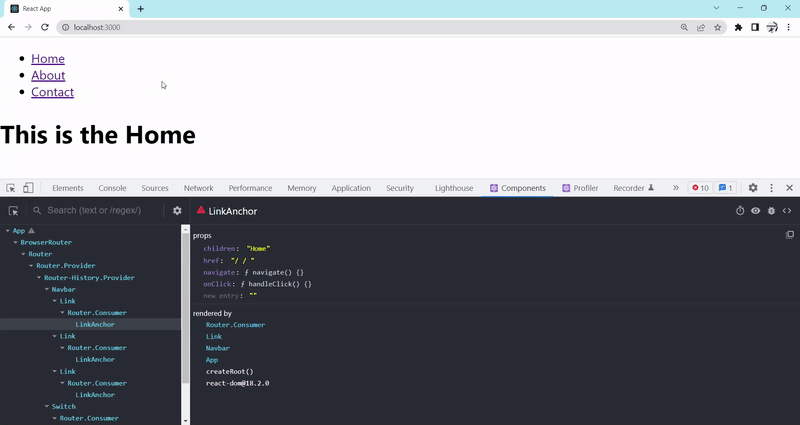Screen dimensions: 800x425
Task: Open the Lighthouse tab
Action: click(454, 188)
